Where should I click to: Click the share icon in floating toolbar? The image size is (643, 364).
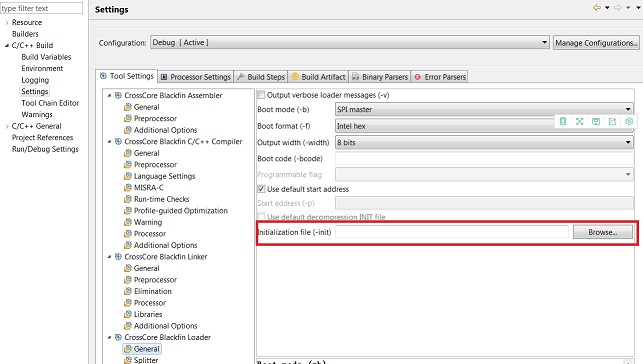point(613,121)
